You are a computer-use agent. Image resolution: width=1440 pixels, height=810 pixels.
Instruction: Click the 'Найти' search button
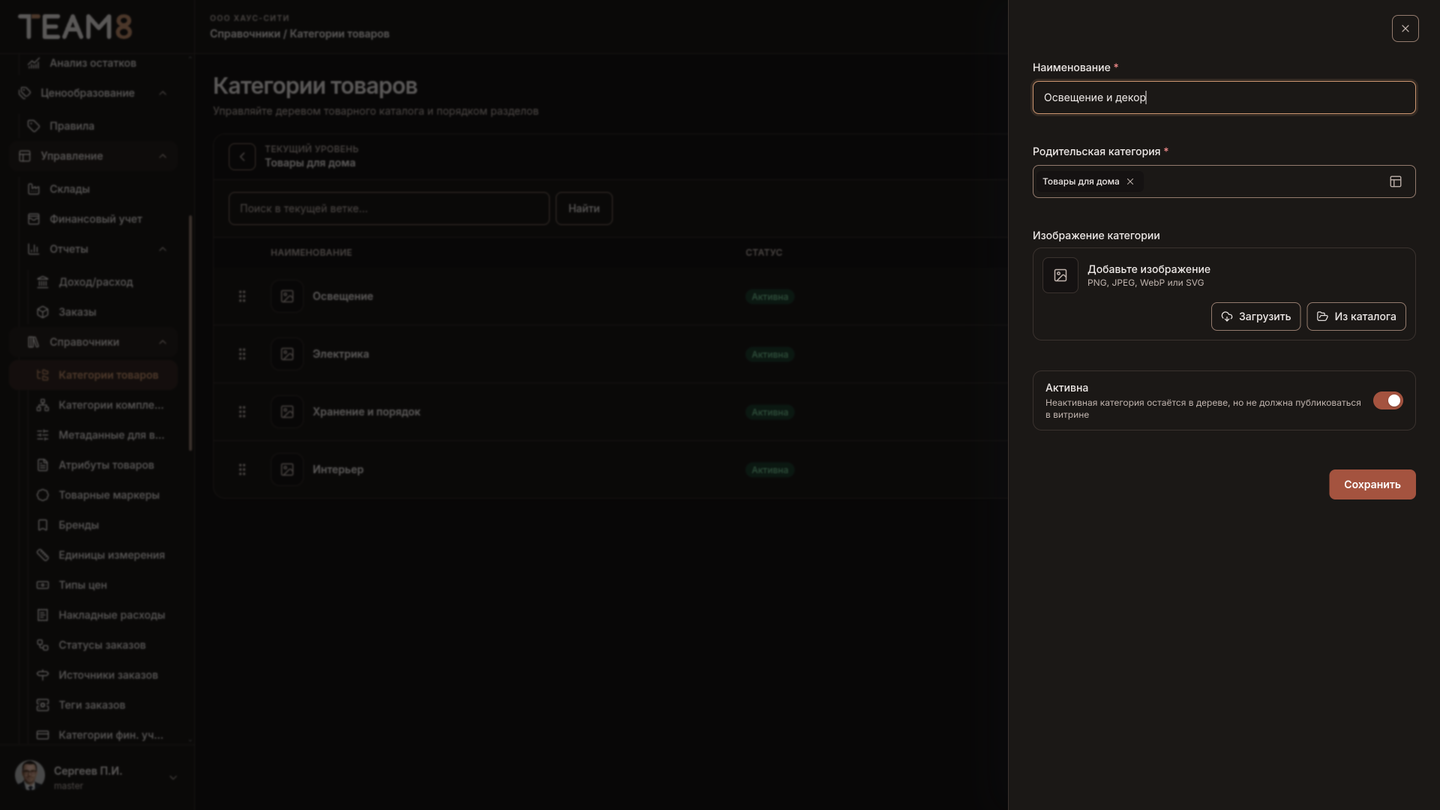click(584, 209)
